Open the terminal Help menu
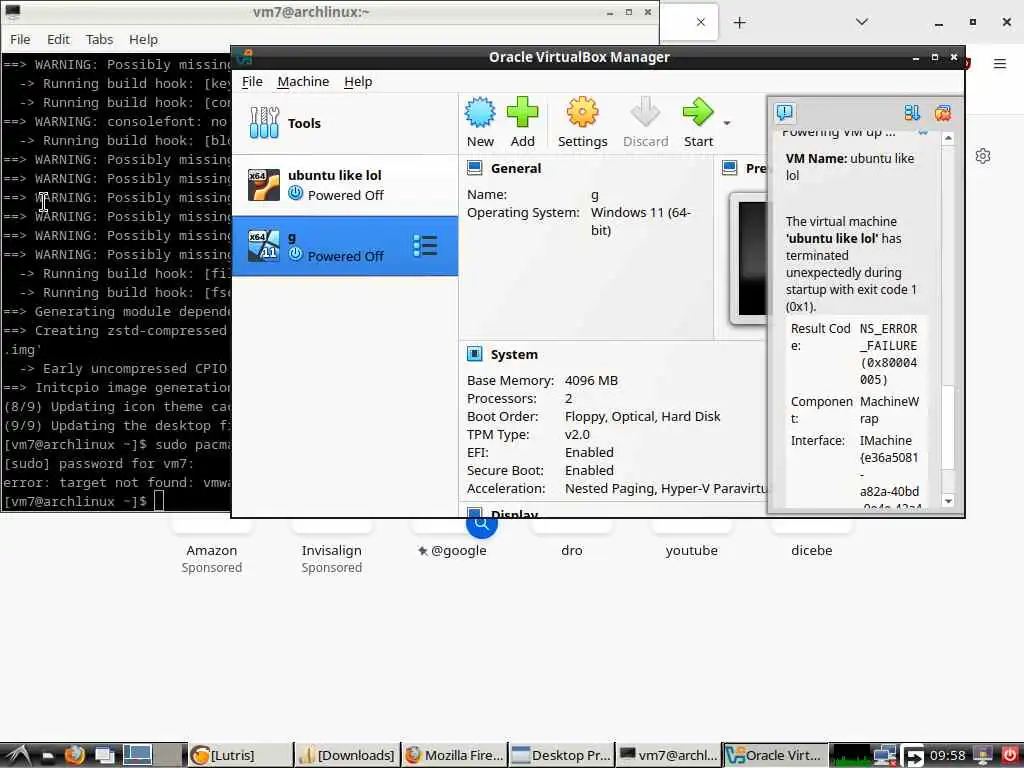The height and width of the screenshot is (768, 1024). point(143,39)
